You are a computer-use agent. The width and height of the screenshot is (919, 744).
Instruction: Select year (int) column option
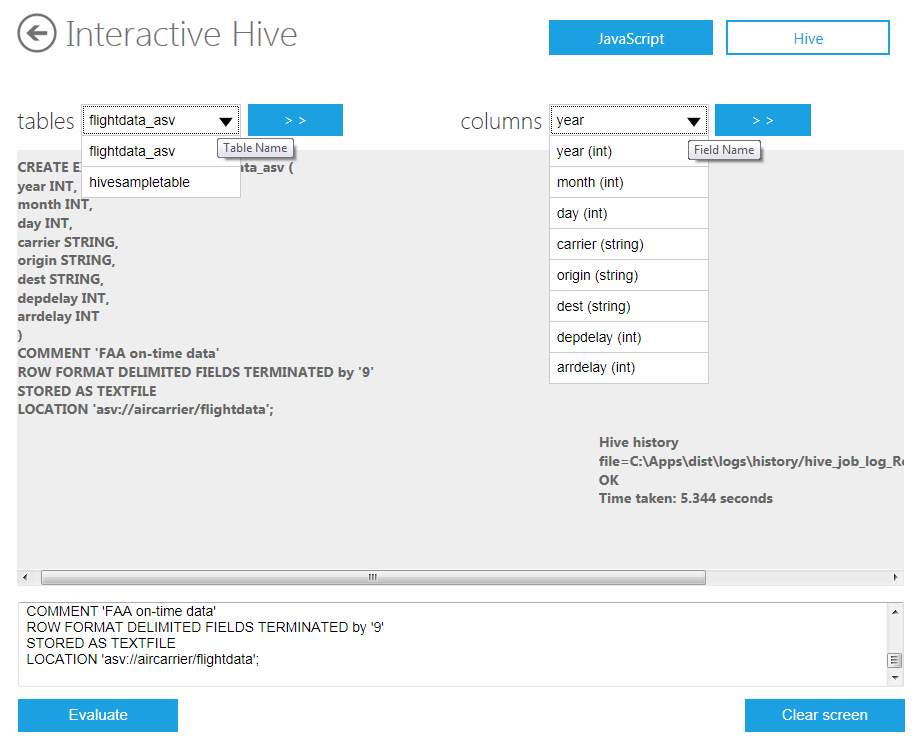pyautogui.click(x=628, y=151)
